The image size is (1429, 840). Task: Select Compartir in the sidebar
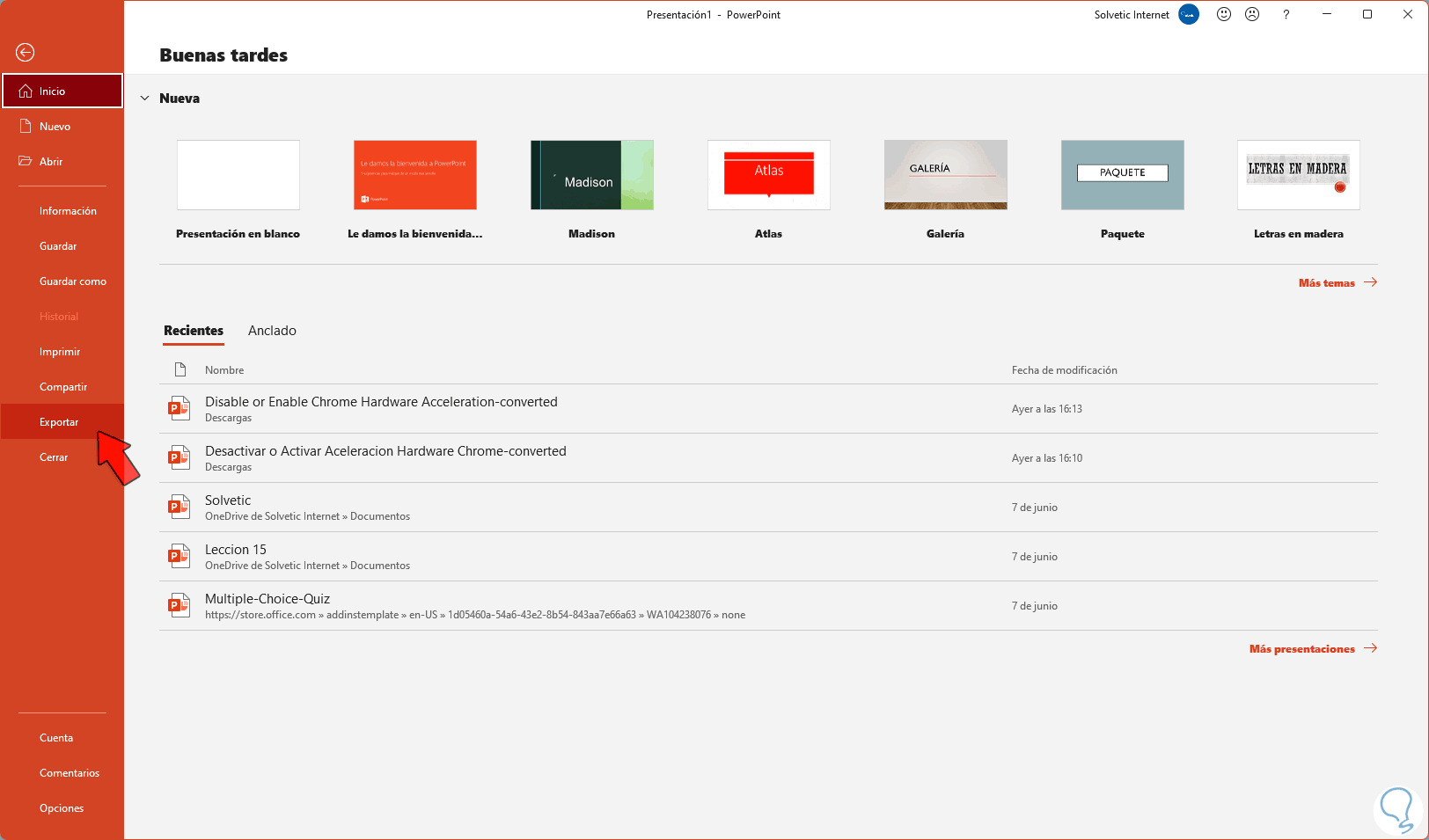(x=62, y=387)
